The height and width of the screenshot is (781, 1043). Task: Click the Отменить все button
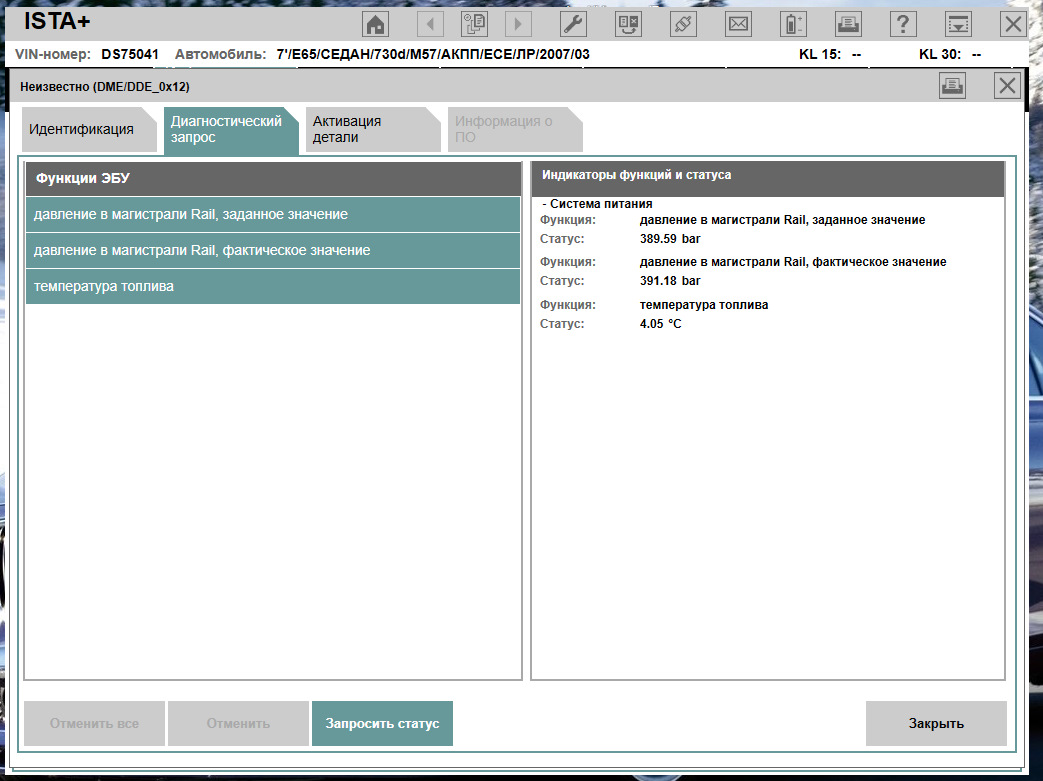(94, 723)
